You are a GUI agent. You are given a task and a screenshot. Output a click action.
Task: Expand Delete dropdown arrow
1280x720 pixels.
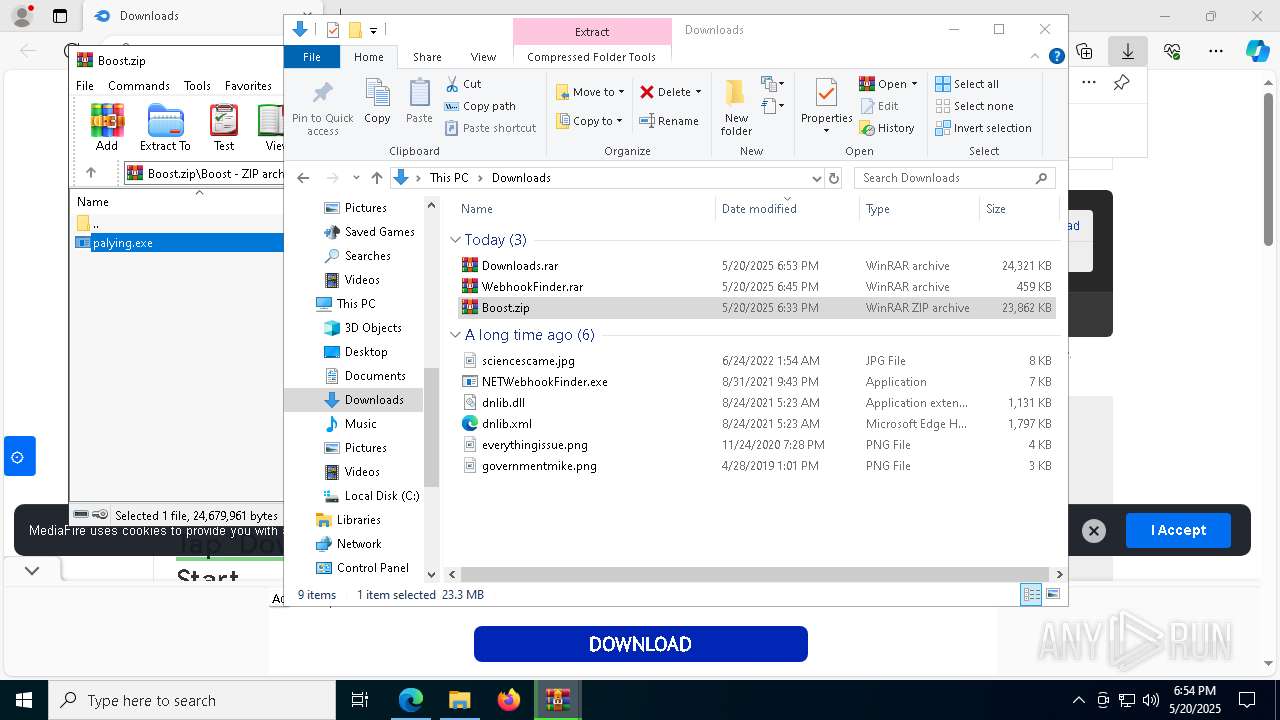698,92
